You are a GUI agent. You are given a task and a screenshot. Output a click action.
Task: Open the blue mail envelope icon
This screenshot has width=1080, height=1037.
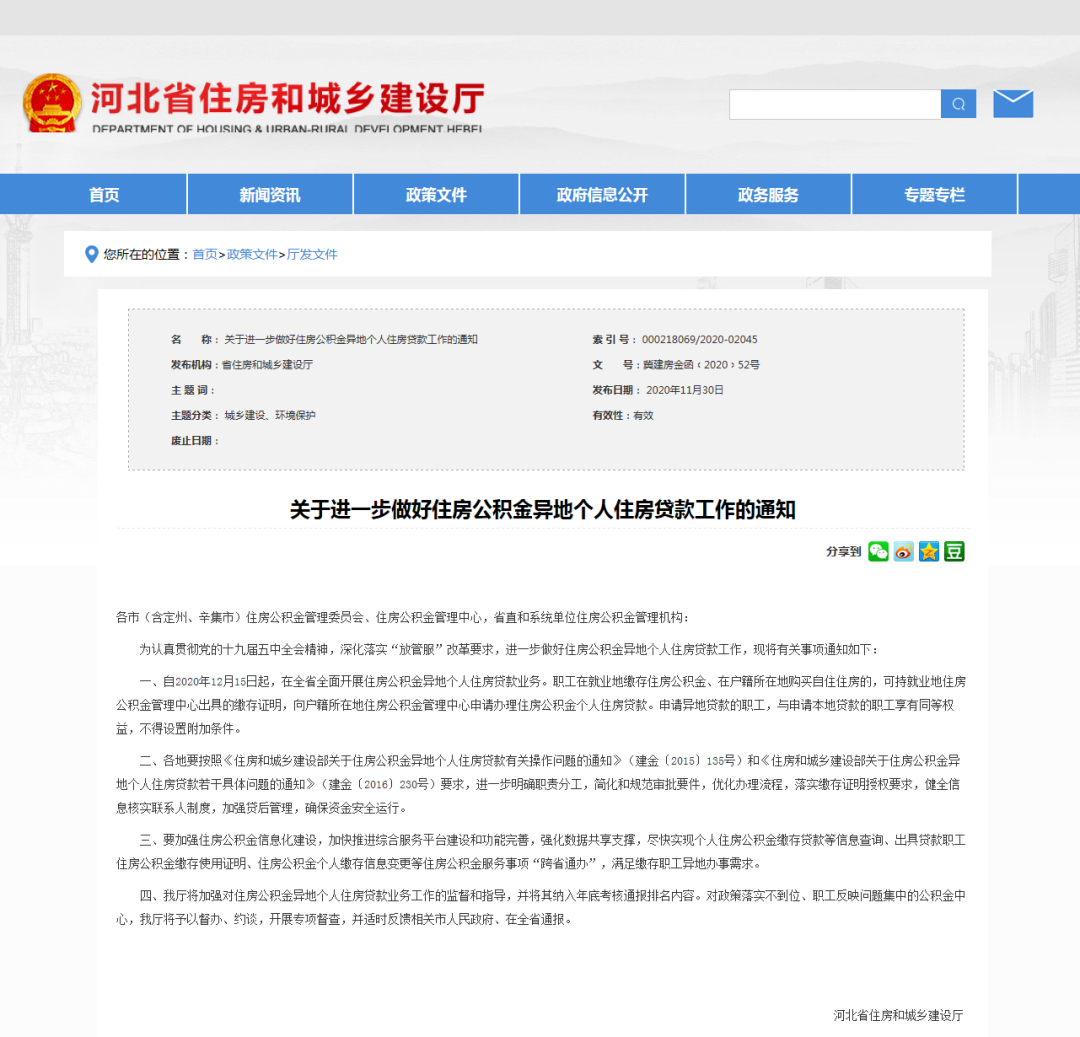pyautogui.click(x=1012, y=104)
